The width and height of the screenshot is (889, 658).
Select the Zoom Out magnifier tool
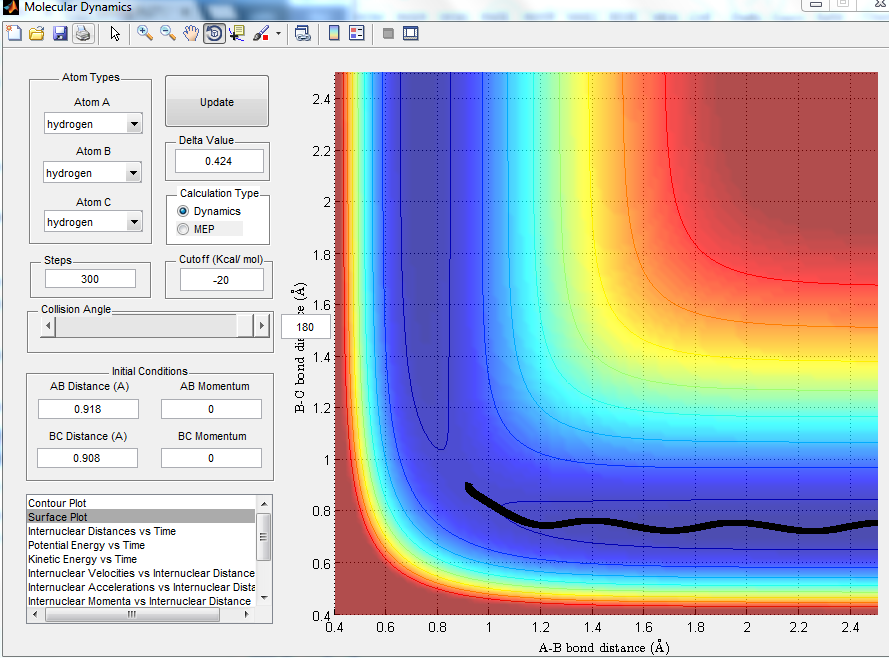(168, 34)
